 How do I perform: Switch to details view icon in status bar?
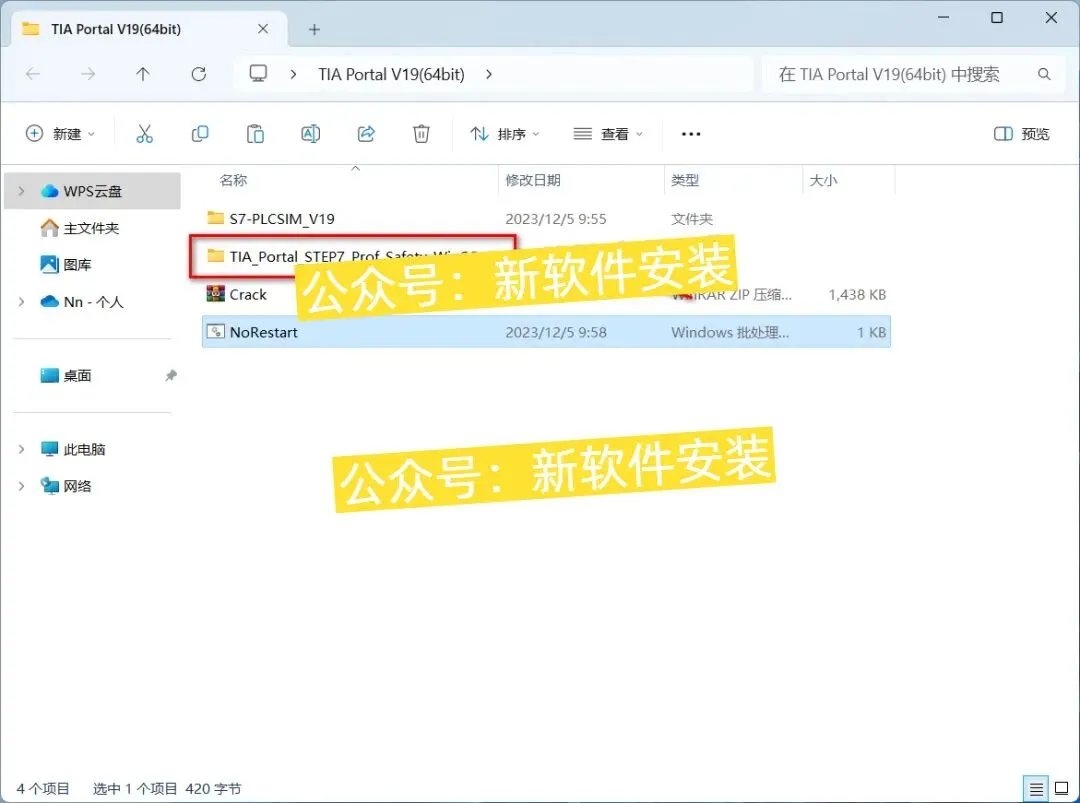(1035, 789)
